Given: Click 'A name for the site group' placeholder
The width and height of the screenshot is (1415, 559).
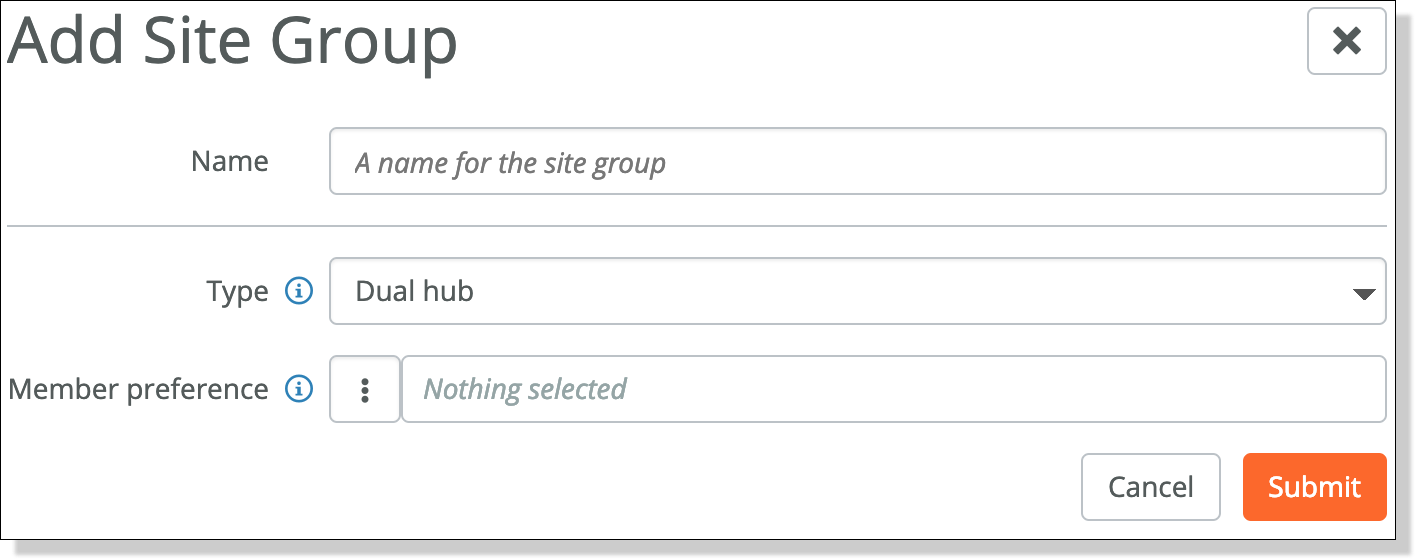Looking at the screenshot, I should [x=510, y=163].
